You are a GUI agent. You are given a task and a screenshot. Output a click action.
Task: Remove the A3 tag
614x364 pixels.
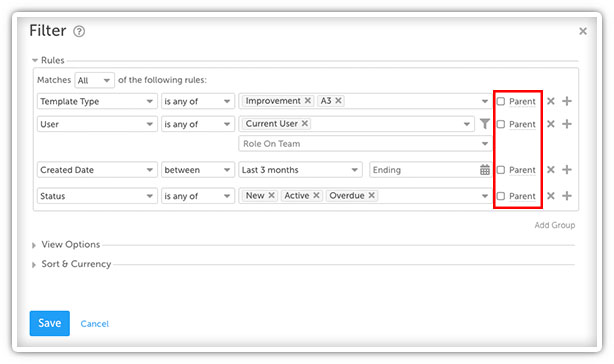[x=338, y=101]
